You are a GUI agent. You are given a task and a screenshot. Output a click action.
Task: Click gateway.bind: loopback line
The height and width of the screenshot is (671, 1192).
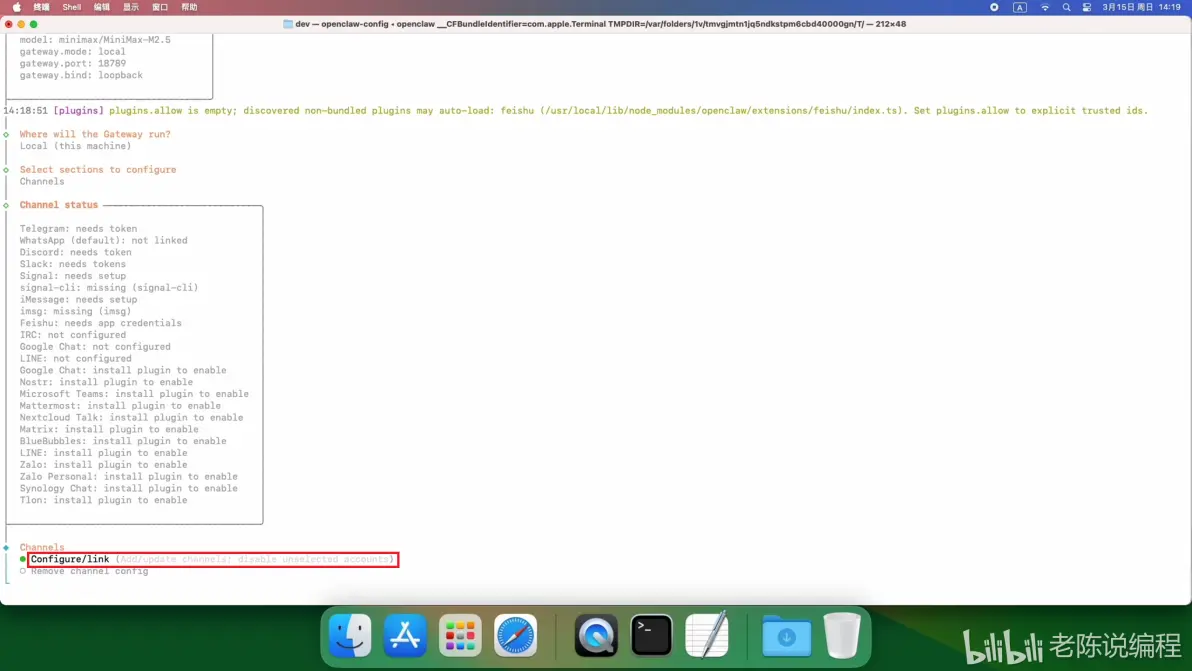click(x=81, y=75)
